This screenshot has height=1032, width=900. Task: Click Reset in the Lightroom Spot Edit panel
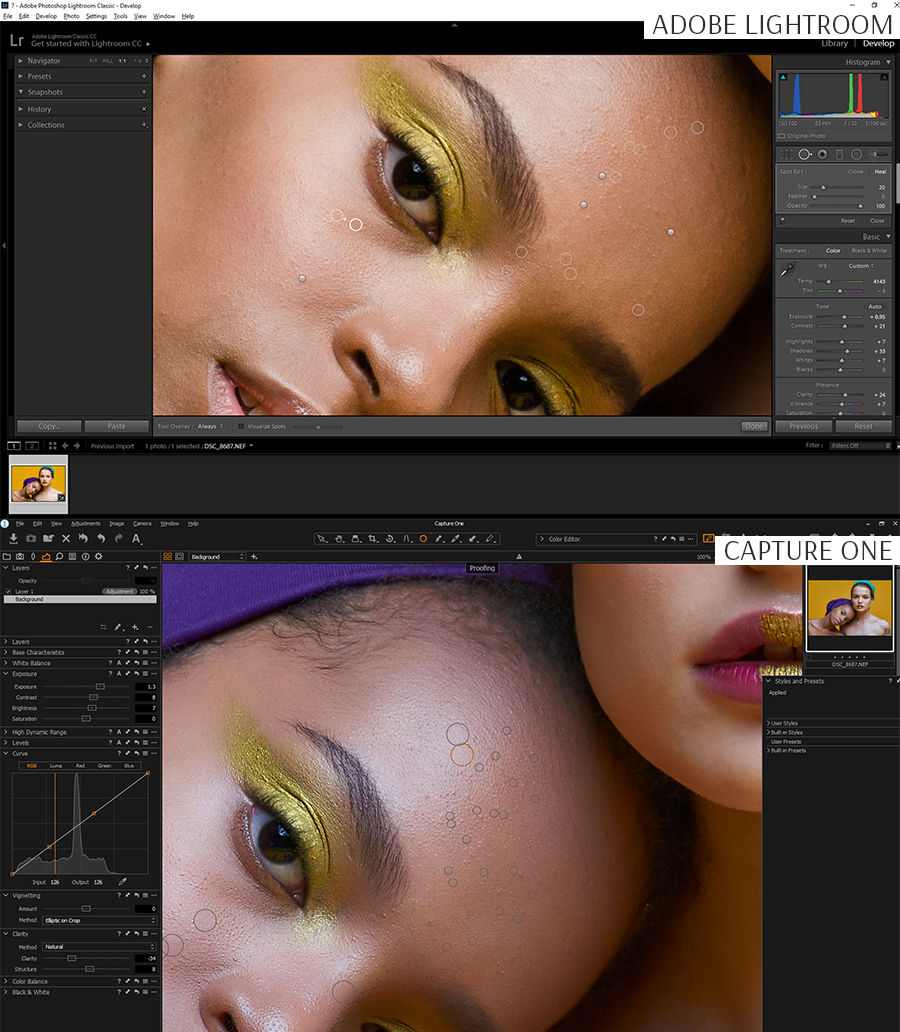(847, 221)
